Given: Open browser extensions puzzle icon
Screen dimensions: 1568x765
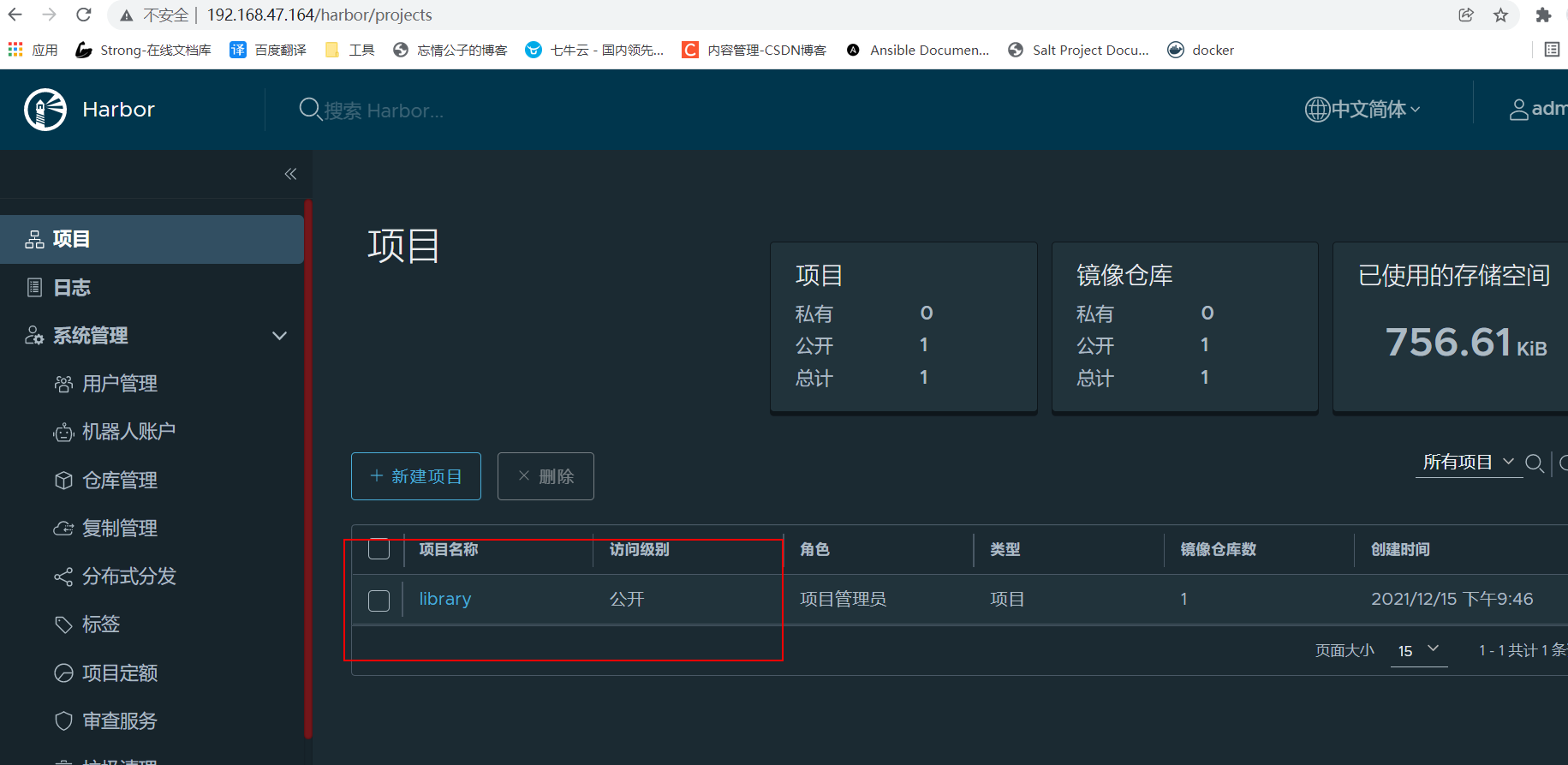Looking at the screenshot, I should 1543,15.
